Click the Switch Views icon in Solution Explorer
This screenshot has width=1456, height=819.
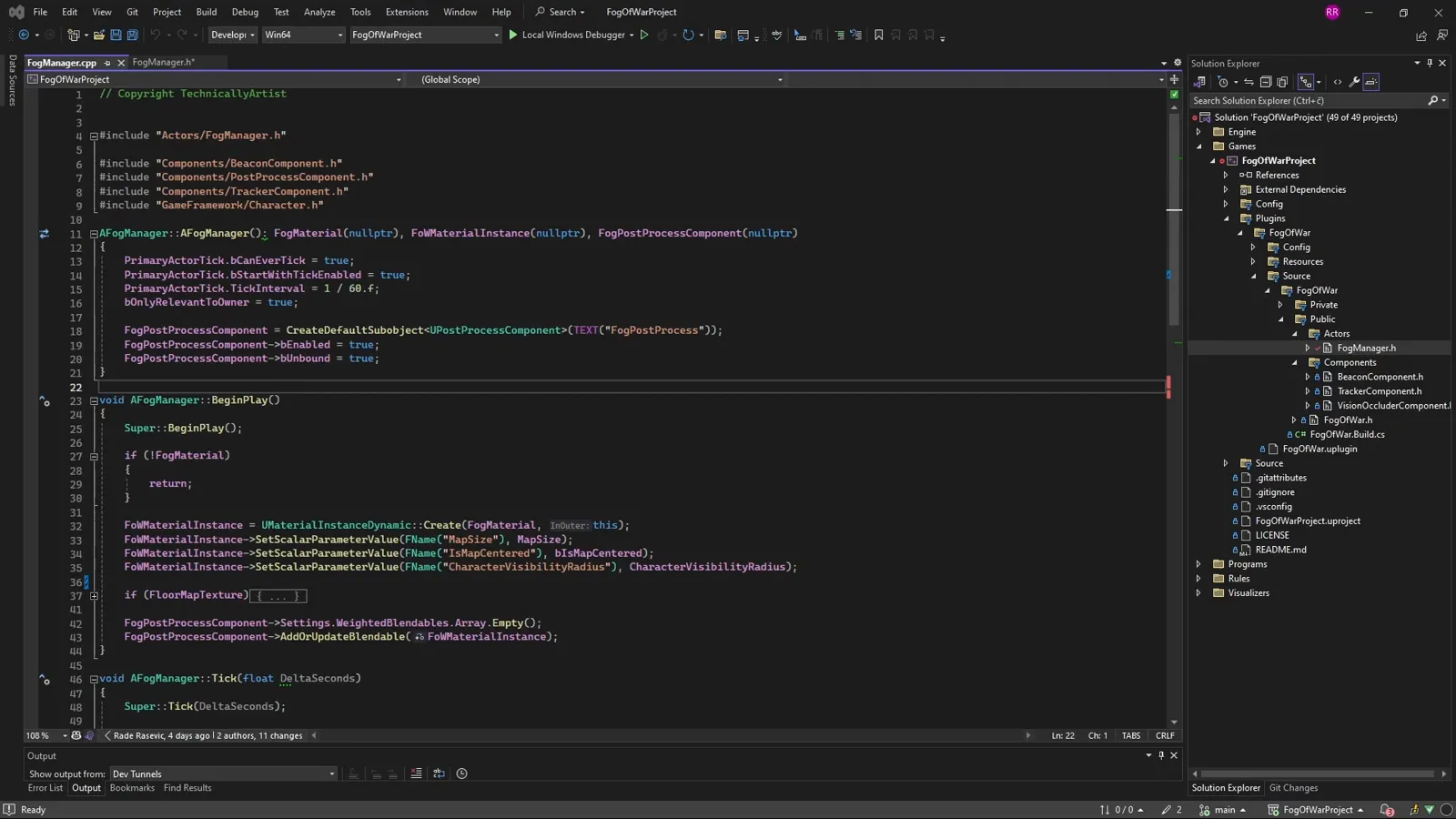coord(1199,82)
